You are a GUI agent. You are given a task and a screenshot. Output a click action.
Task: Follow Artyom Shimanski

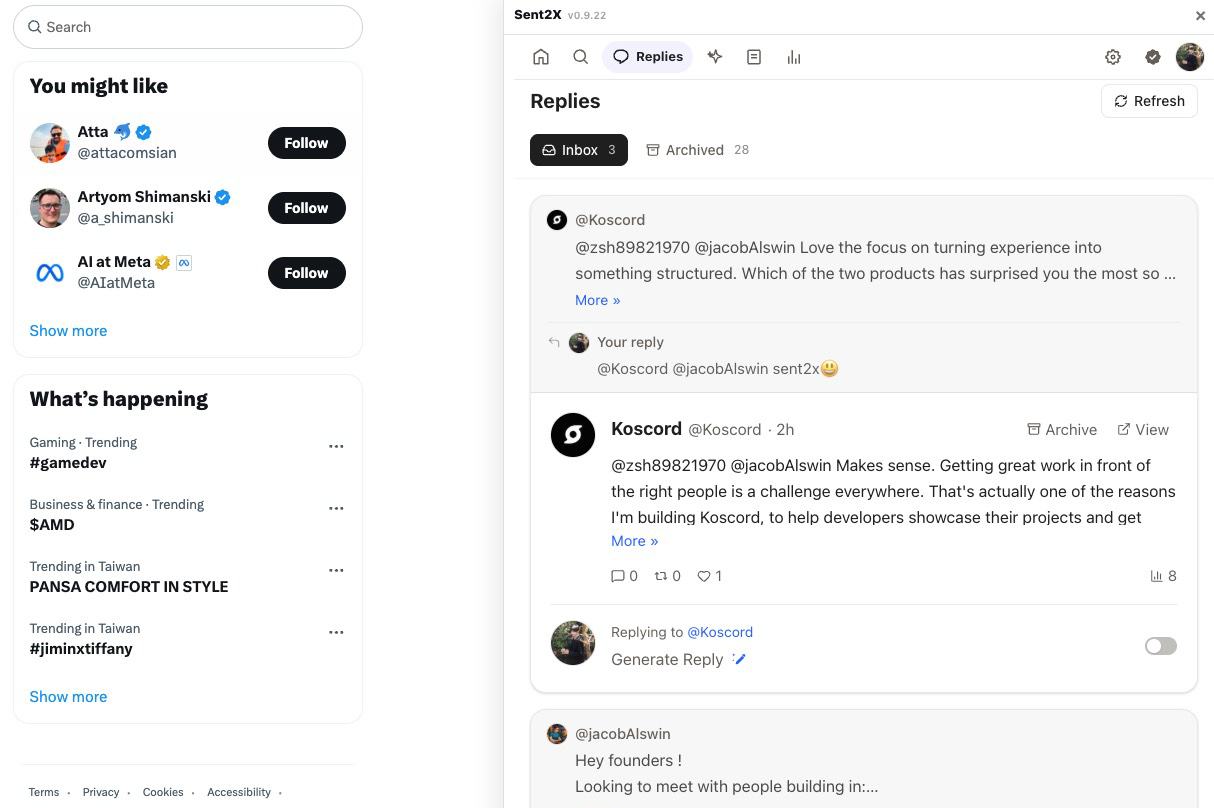coord(306,208)
